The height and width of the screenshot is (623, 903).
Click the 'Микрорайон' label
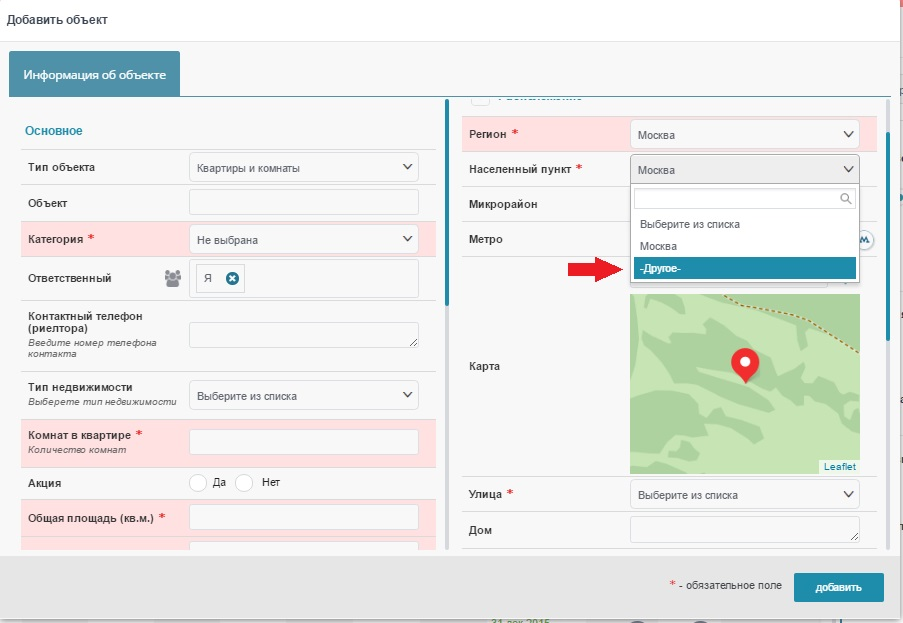503,204
